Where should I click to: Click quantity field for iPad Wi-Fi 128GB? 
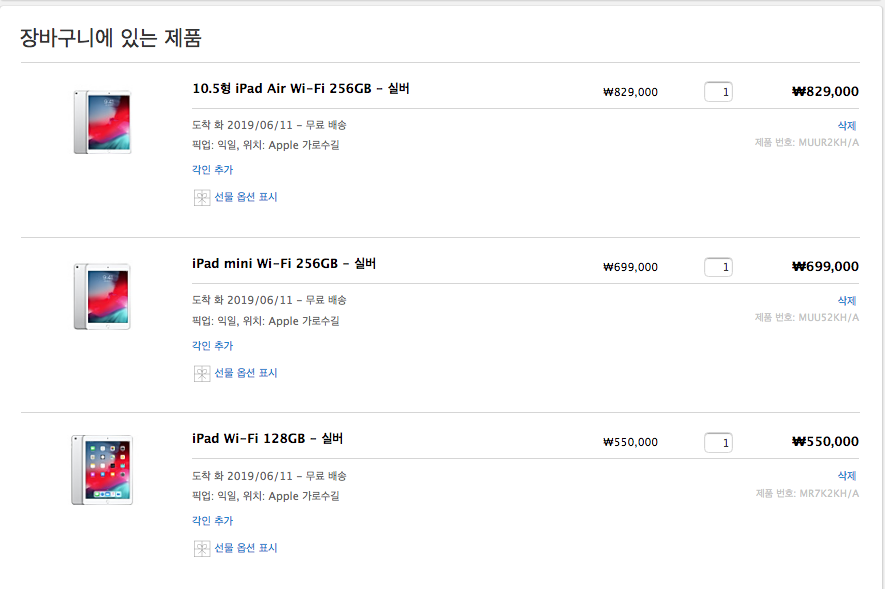718,442
